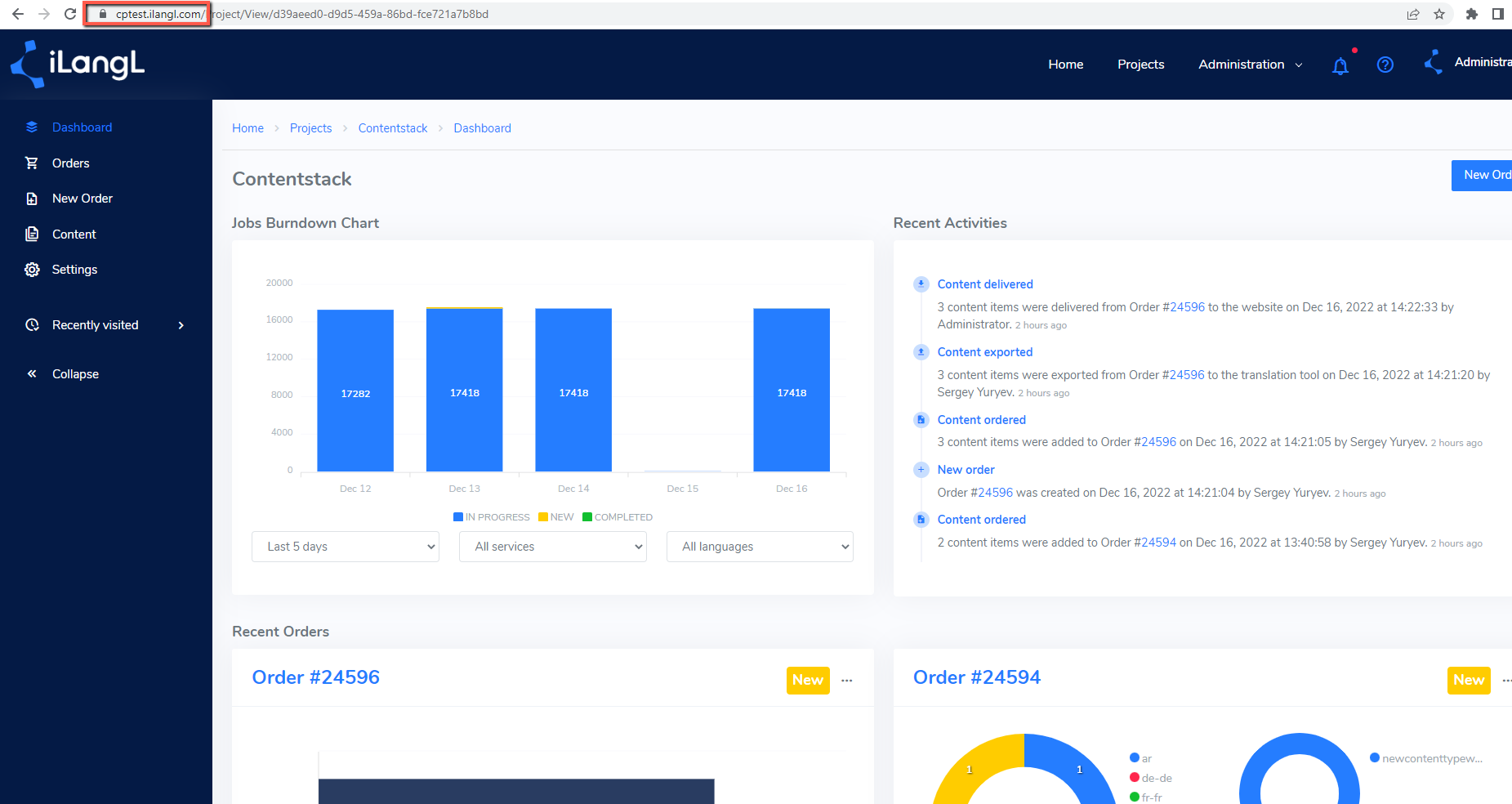Toggle the ar legend item in donut chart
Viewport: 1512px width, 804px height.
(1141, 758)
